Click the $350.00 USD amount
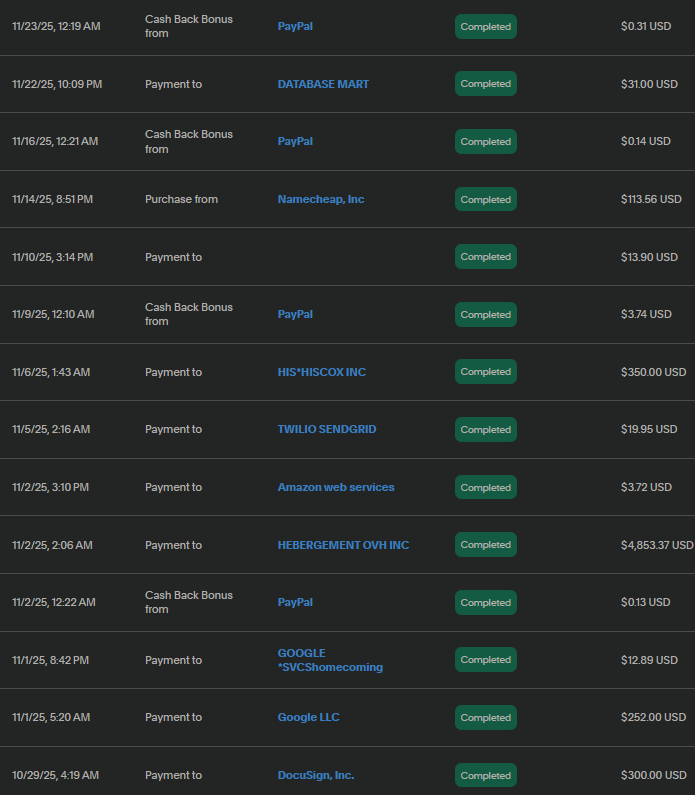This screenshot has width=695, height=795. pos(653,372)
